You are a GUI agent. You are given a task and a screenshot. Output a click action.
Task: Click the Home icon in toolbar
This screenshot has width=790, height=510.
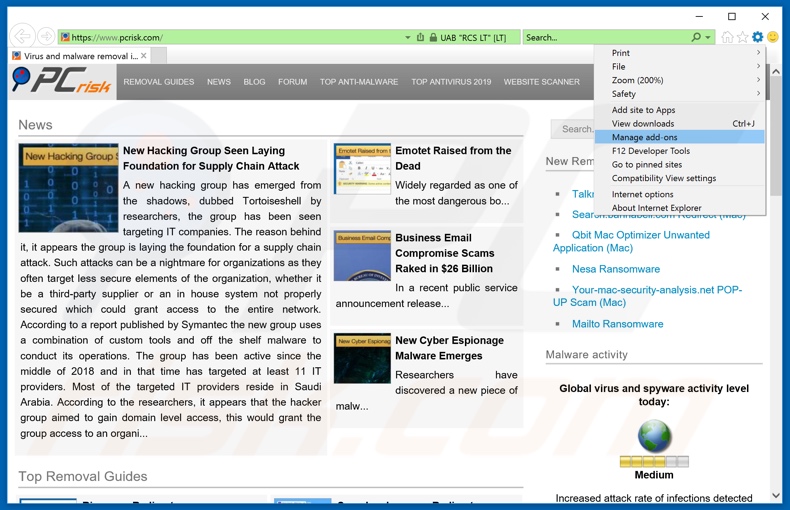(x=727, y=37)
